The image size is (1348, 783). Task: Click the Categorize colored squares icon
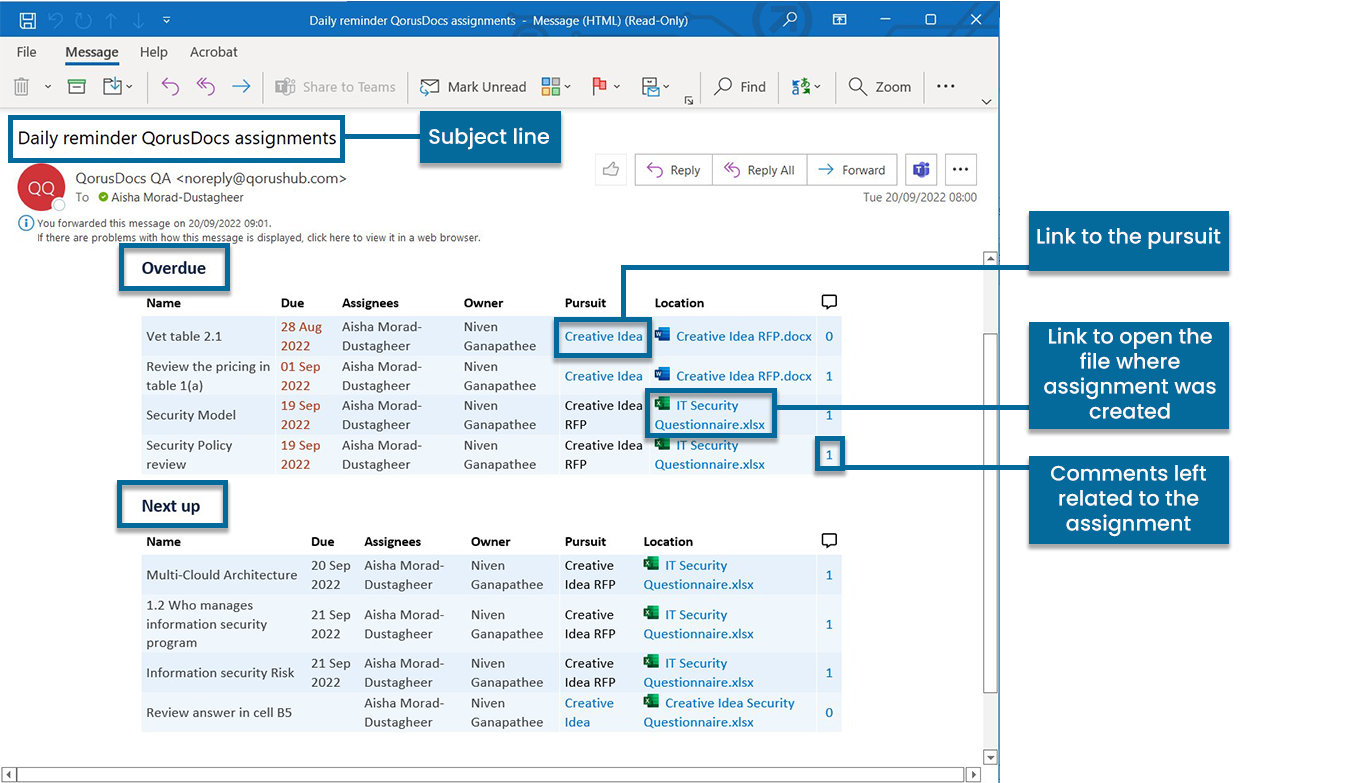tap(551, 87)
